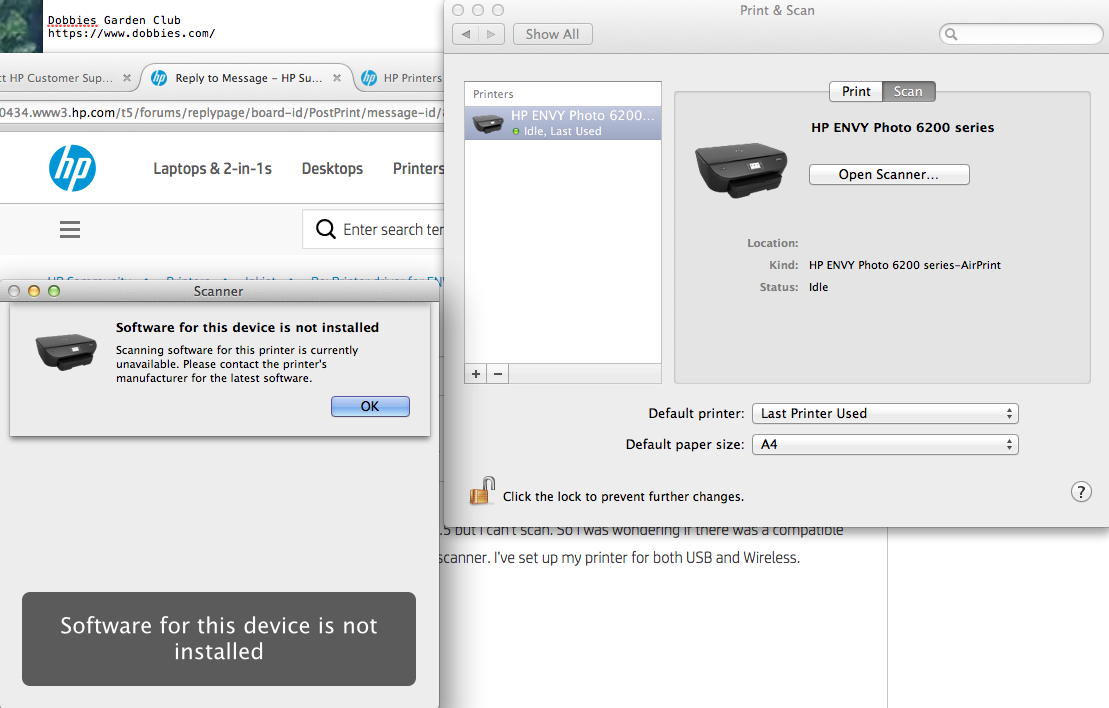Click the browser address bar URL
The height and width of the screenshot is (708, 1109).
(221, 112)
